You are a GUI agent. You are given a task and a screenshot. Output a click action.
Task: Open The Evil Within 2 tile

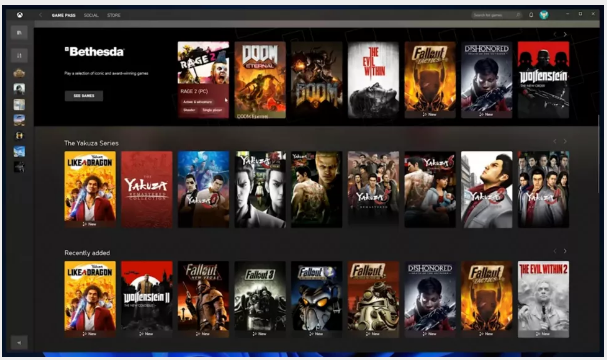pyautogui.click(x=544, y=299)
